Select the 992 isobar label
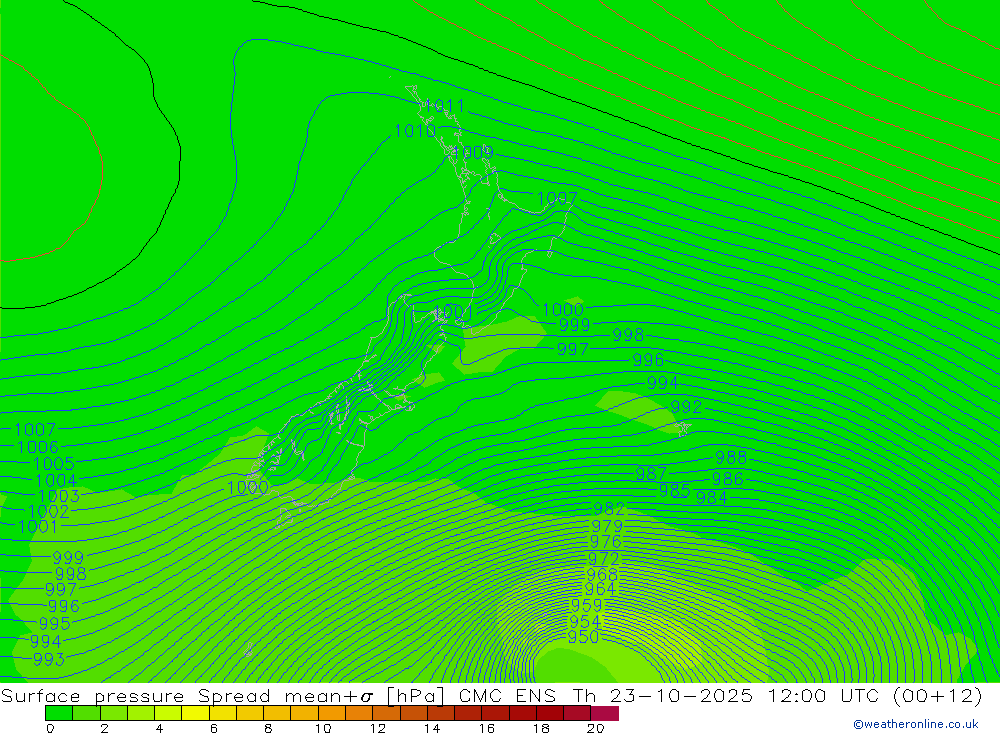1000x733 pixels. (686, 407)
